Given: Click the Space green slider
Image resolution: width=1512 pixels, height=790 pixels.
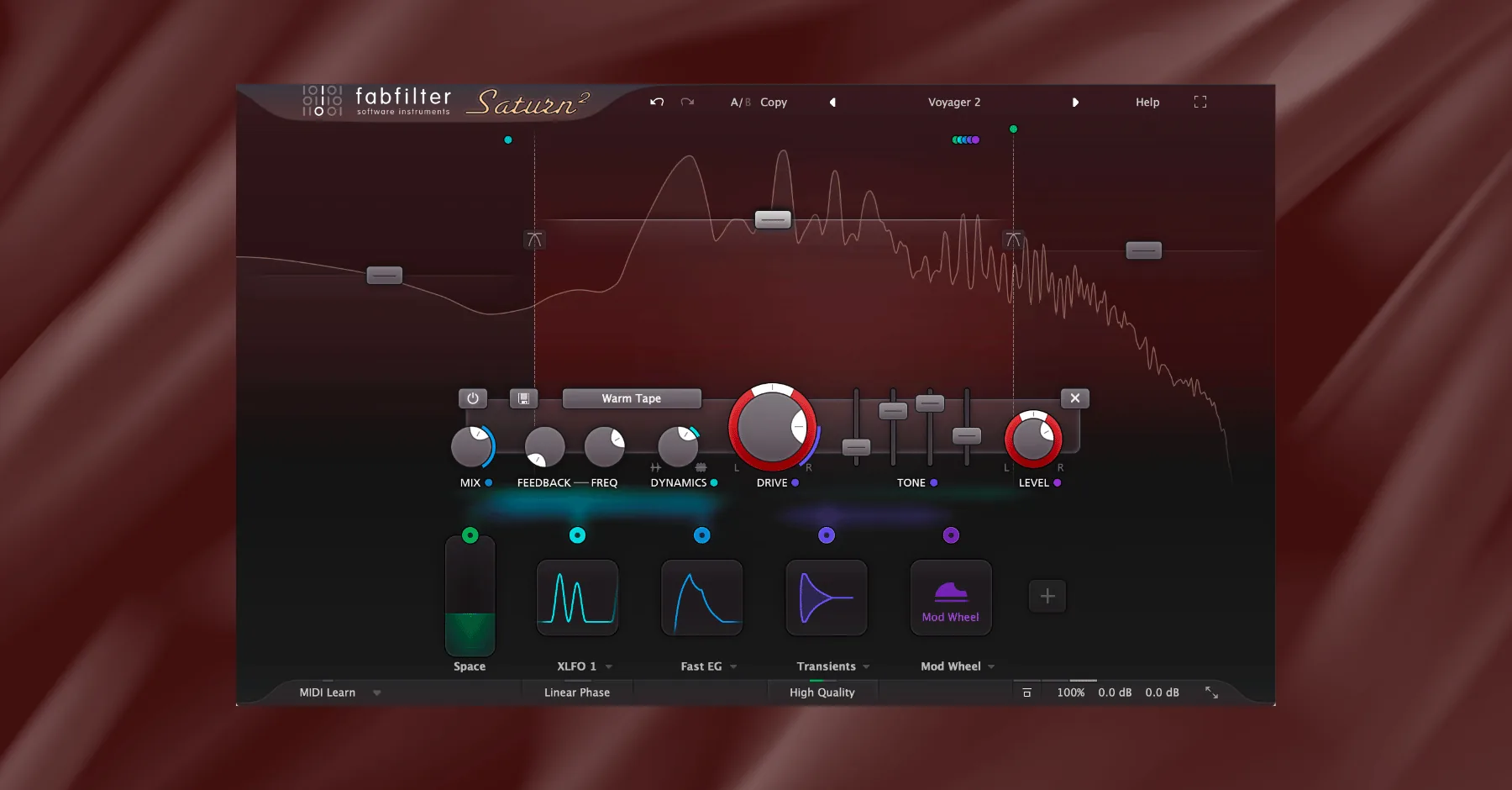Looking at the screenshot, I should [x=470, y=597].
